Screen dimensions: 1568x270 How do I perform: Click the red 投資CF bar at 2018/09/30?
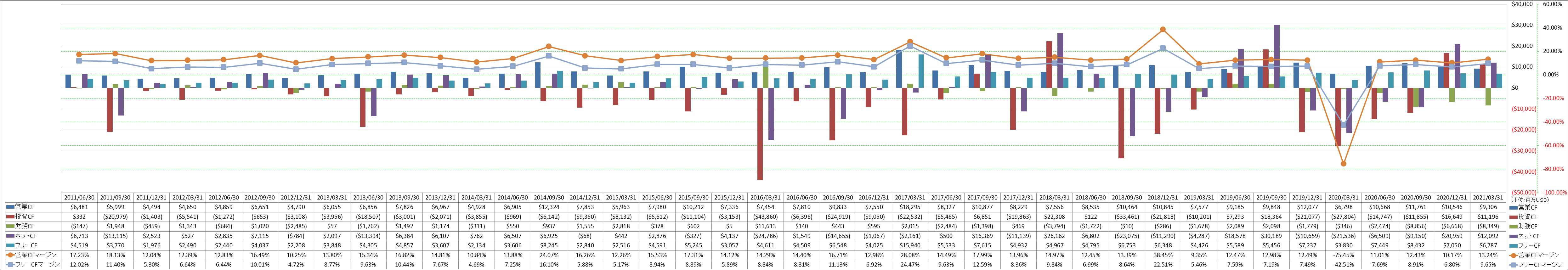click(1121, 123)
